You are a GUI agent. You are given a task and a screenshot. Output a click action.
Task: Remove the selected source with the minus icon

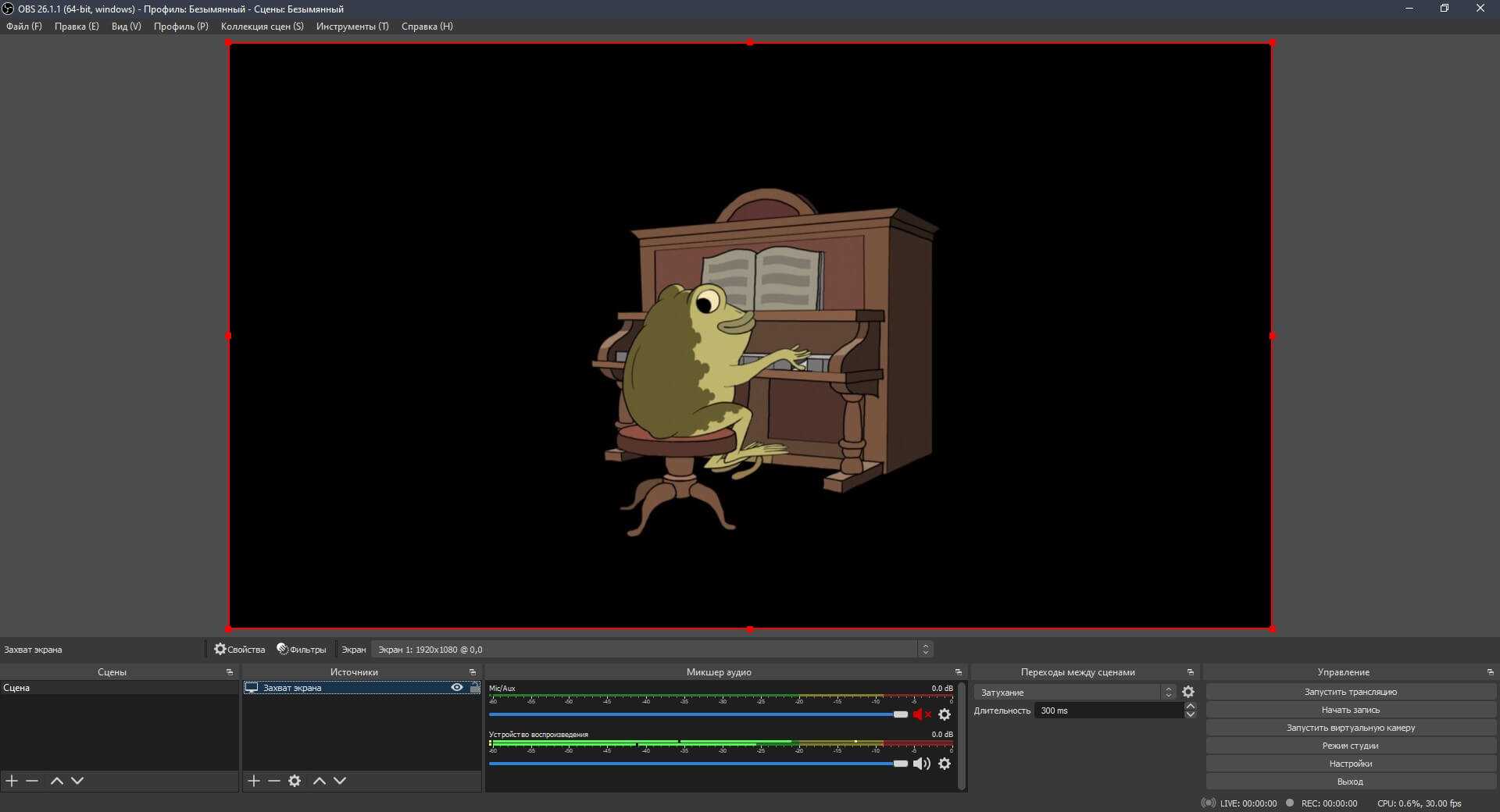(274, 781)
